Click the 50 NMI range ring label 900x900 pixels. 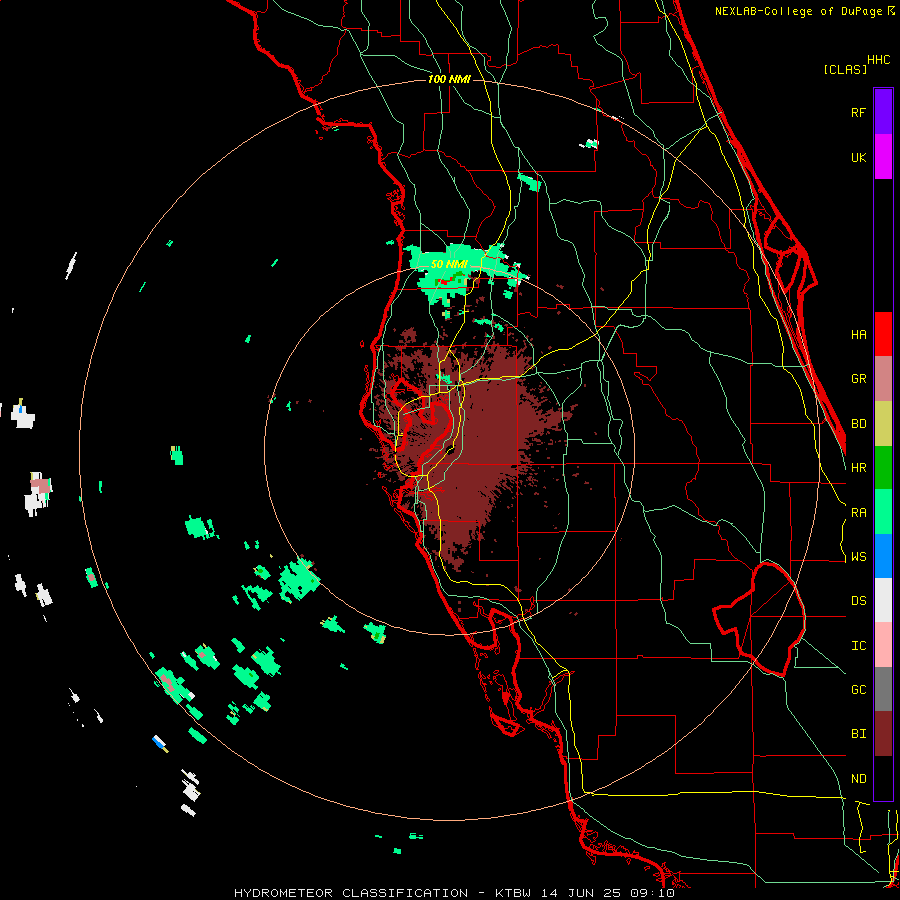[x=449, y=264]
